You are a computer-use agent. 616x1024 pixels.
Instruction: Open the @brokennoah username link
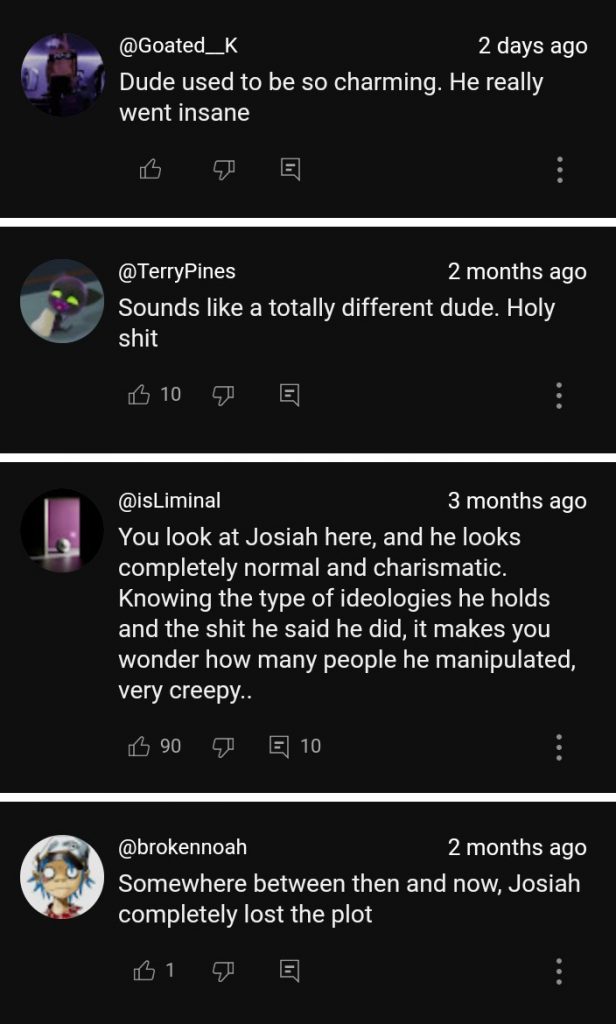(183, 847)
